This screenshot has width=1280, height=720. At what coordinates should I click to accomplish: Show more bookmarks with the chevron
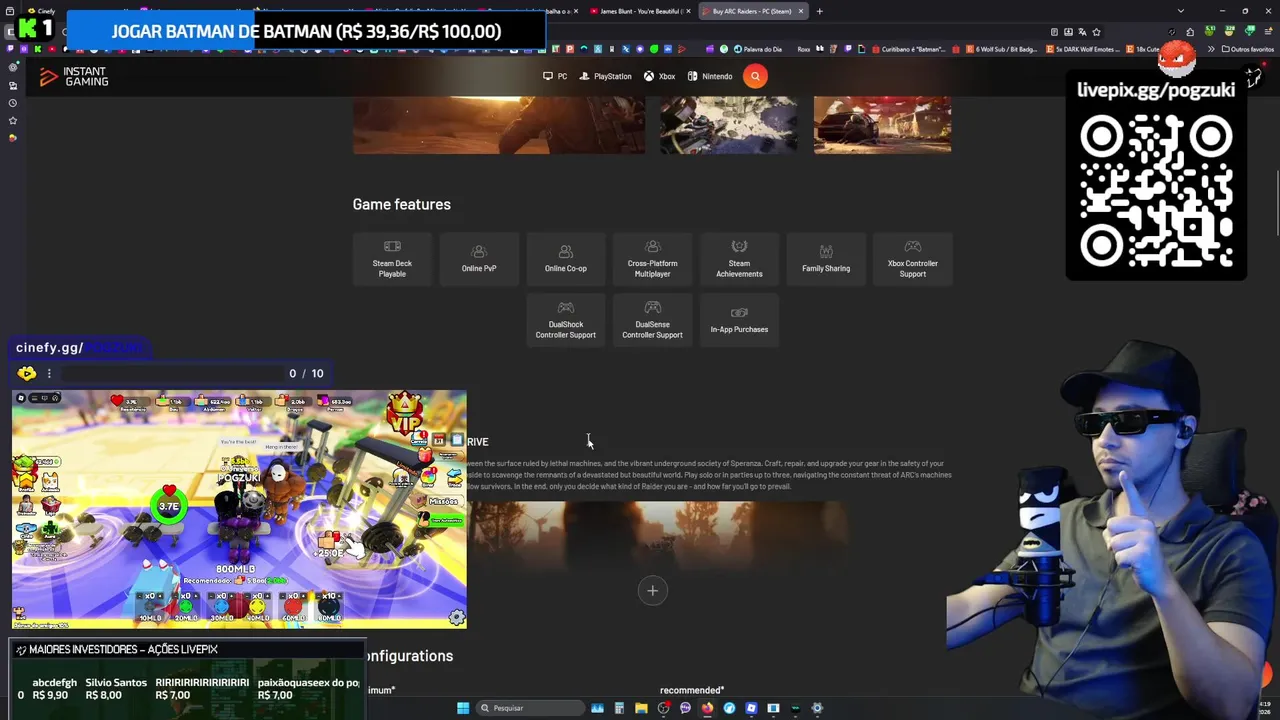(x=1211, y=49)
